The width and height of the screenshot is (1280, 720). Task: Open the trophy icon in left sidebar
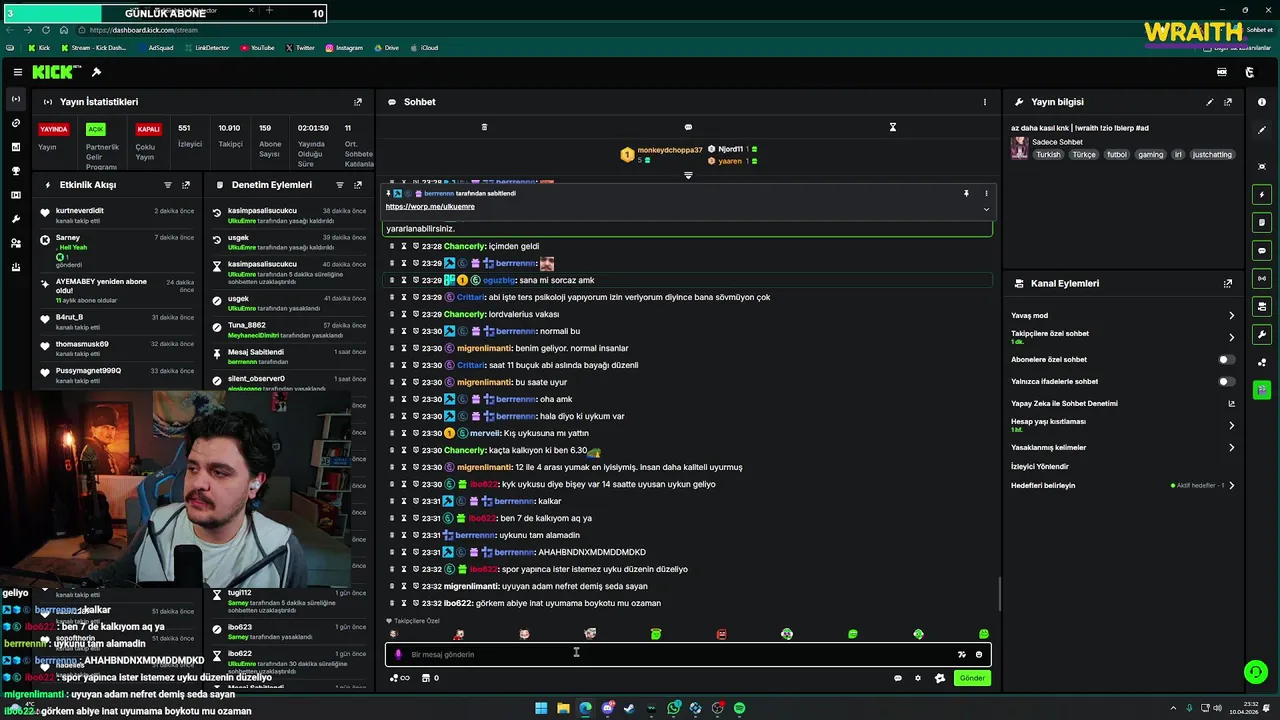coord(15,171)
